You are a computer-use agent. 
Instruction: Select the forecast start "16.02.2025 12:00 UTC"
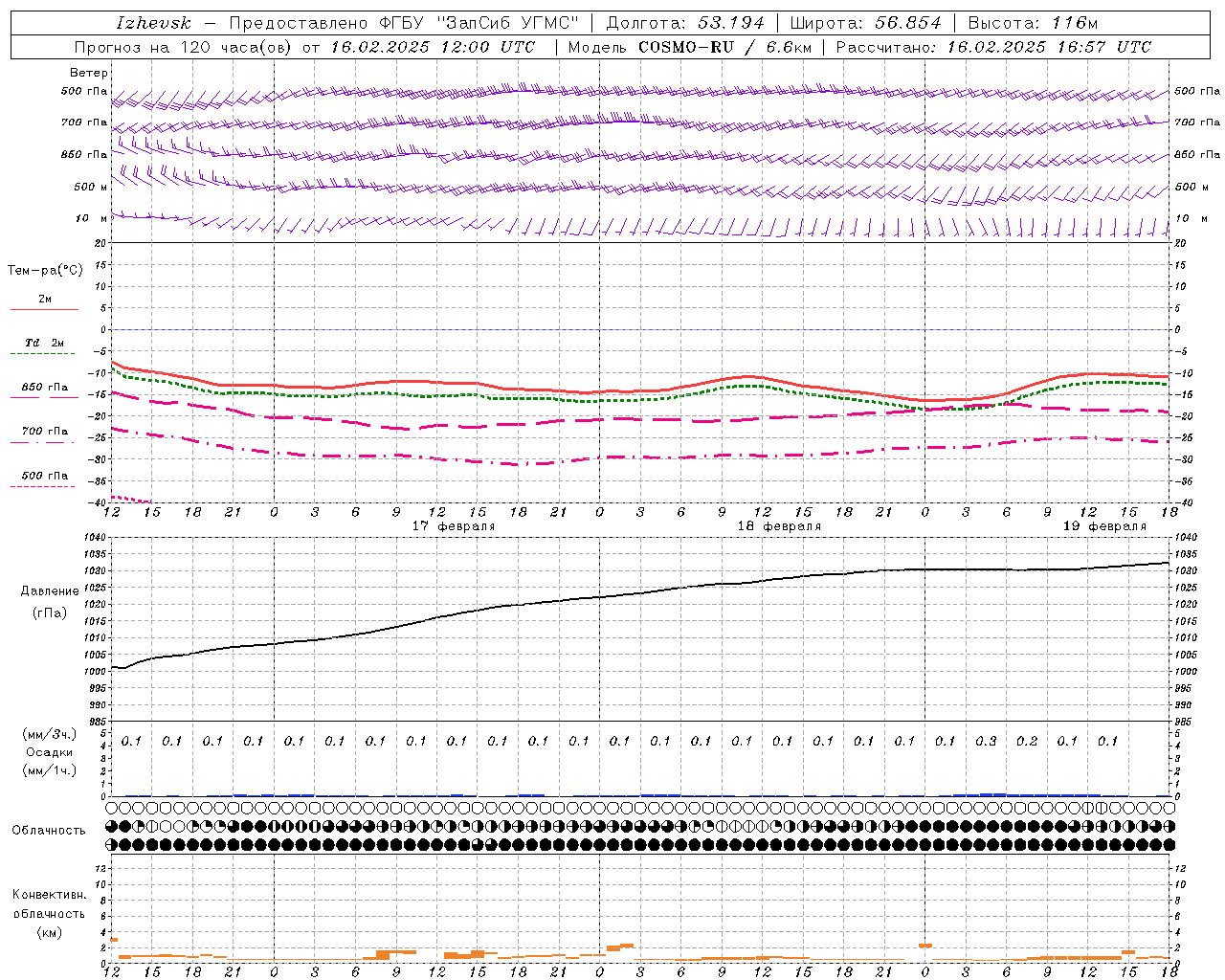pyautogui.click(x=433, y=47)
